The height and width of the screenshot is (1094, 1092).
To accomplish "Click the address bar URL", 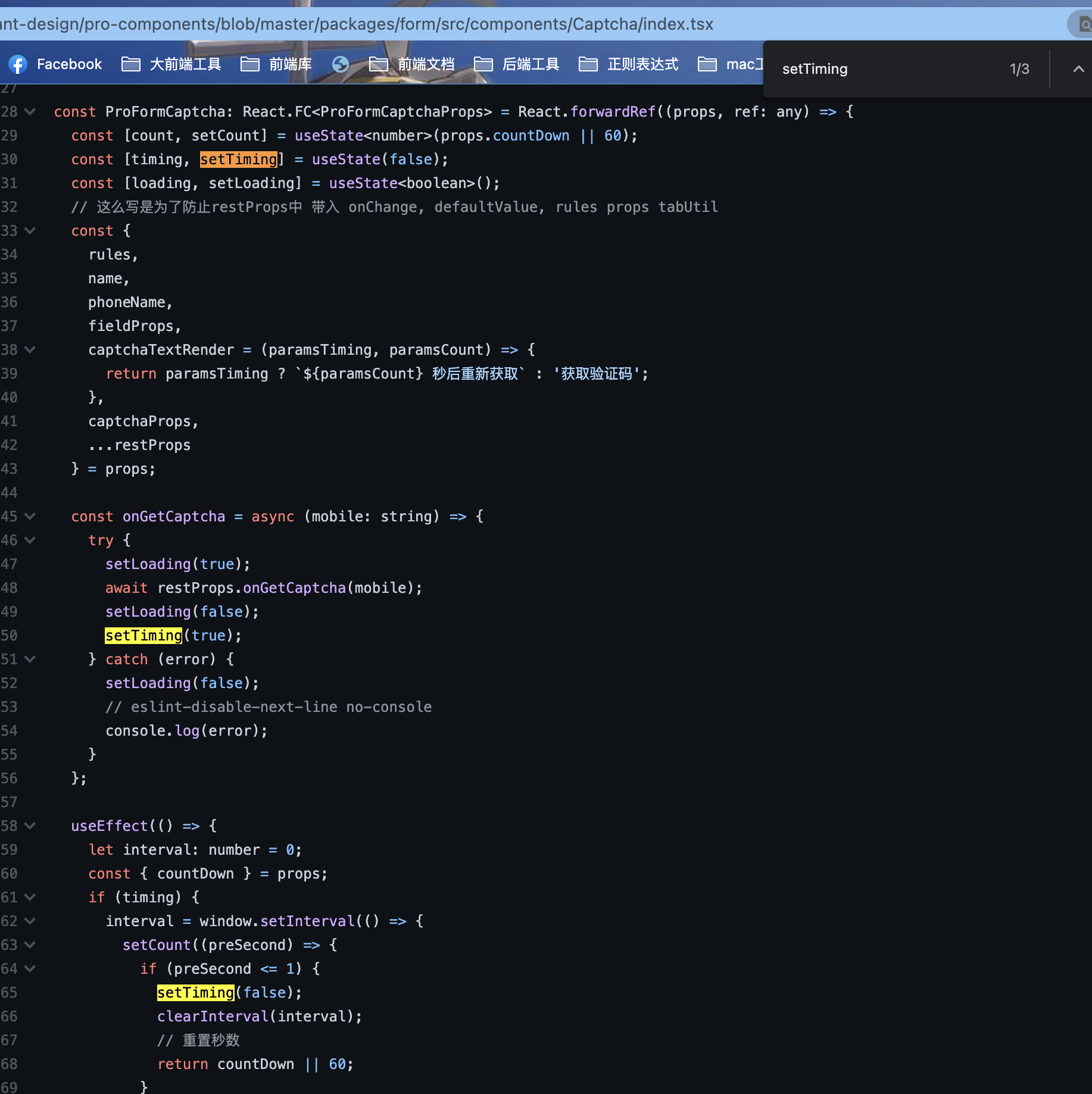I will [357, 24].
